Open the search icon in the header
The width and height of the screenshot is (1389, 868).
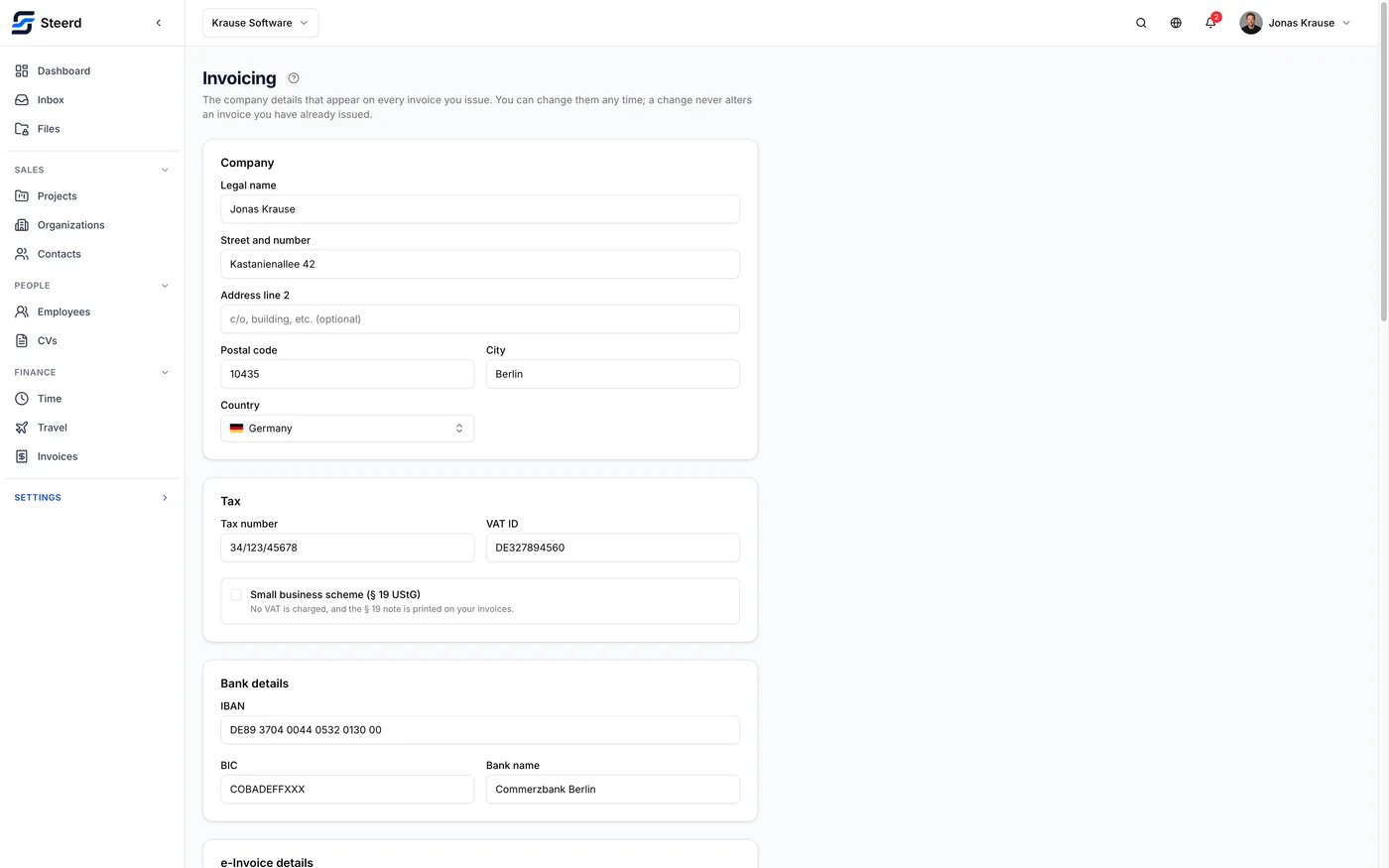[x=1141, y=23]
